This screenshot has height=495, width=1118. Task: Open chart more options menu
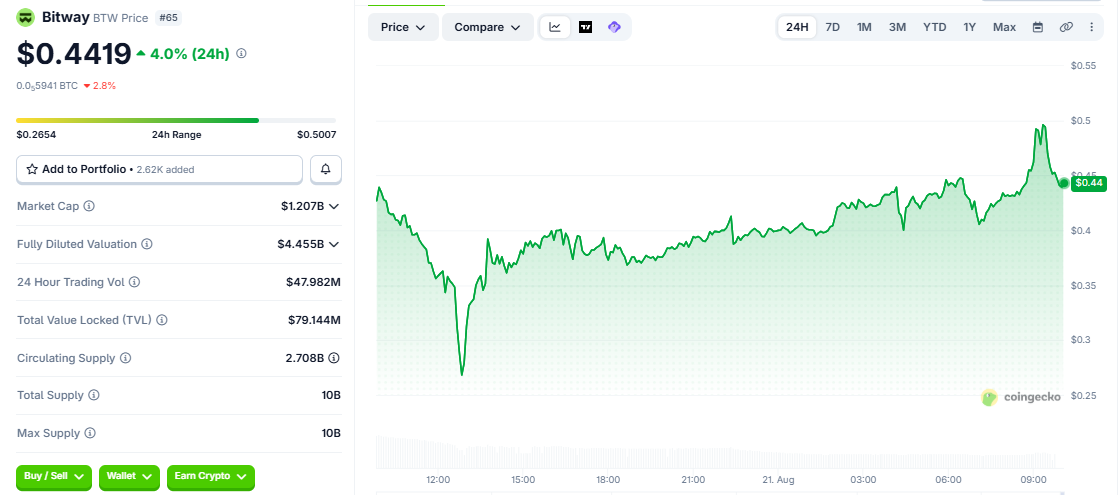pyautogui.click(x=1092, y=27)
